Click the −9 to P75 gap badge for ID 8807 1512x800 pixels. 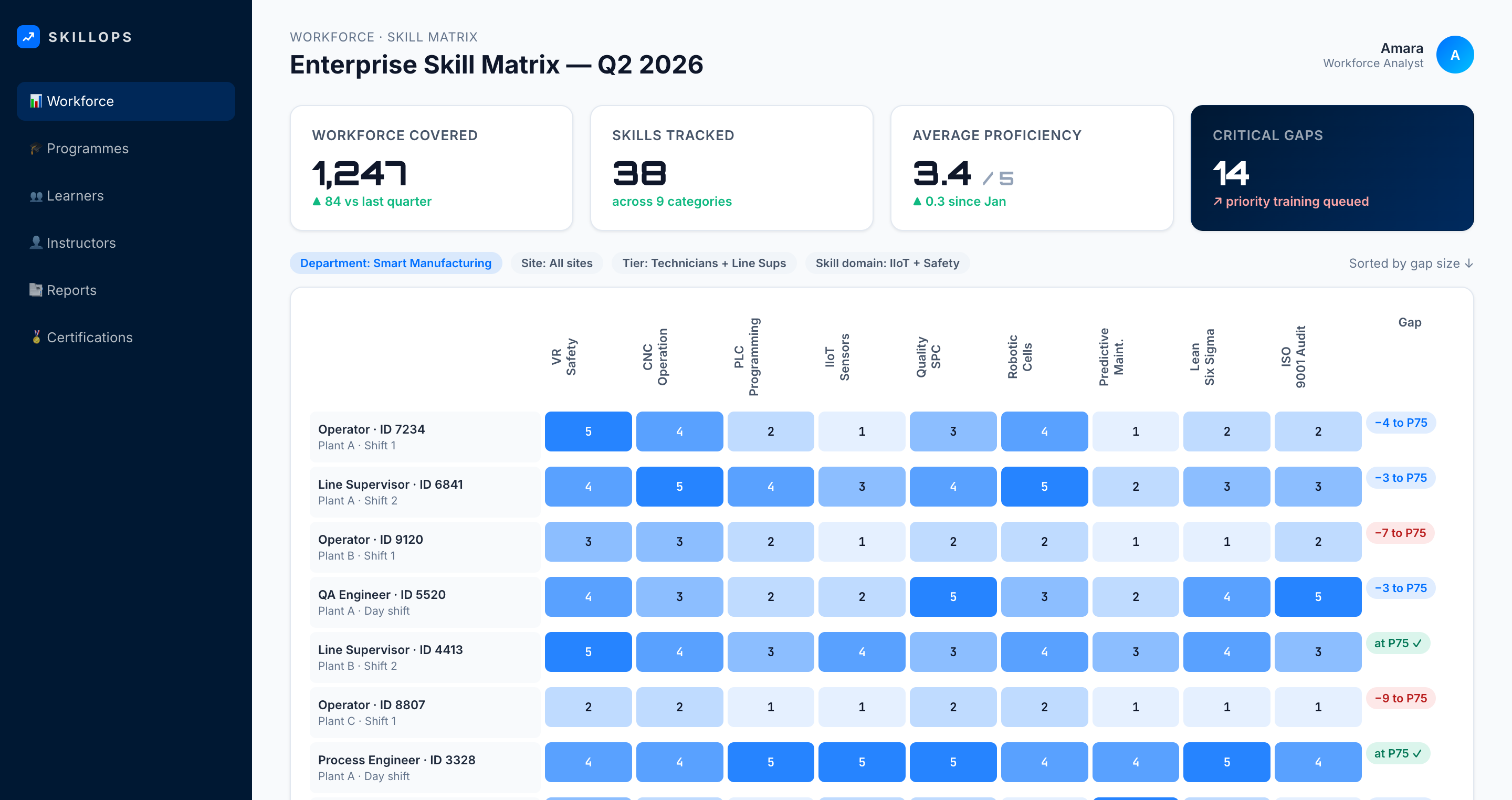pos(1401,699)
